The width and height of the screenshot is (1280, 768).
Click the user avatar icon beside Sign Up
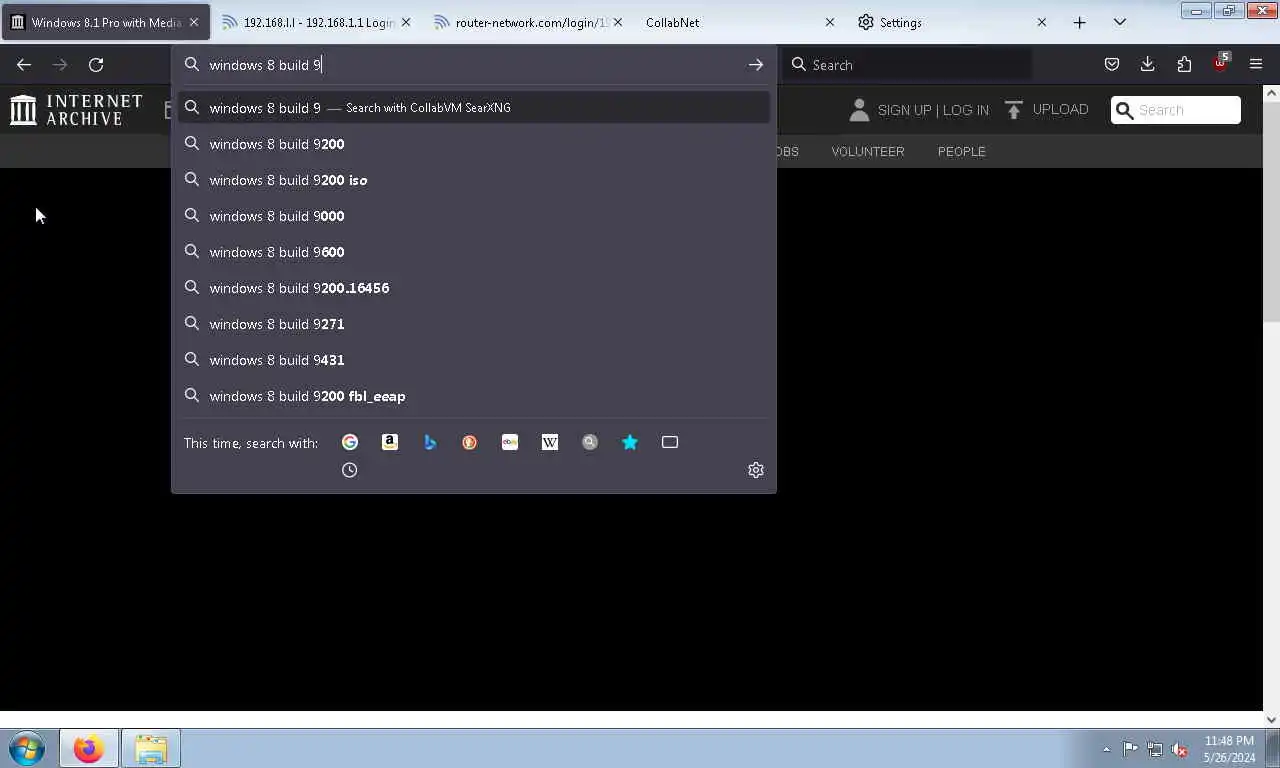[x=859, y=110]
